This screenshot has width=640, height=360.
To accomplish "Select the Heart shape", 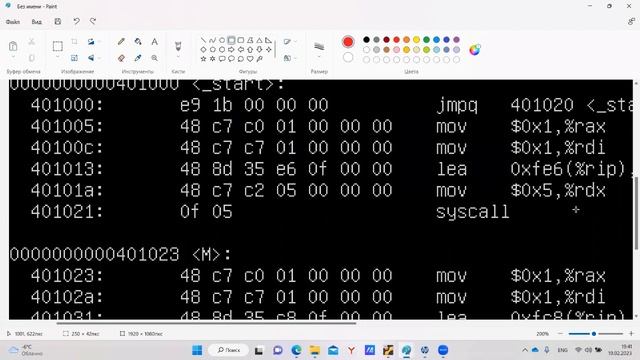I will click(250, 59).
